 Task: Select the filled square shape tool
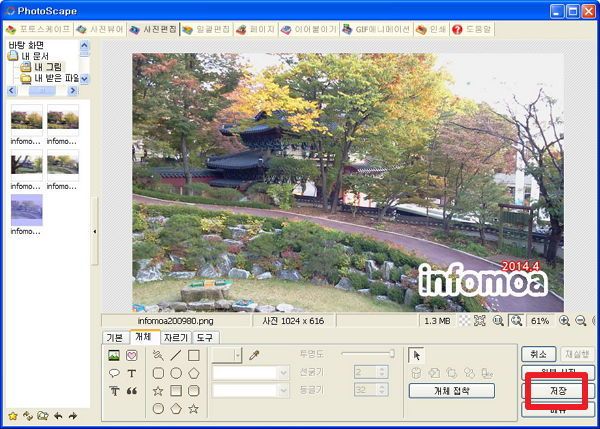(176, 391)
